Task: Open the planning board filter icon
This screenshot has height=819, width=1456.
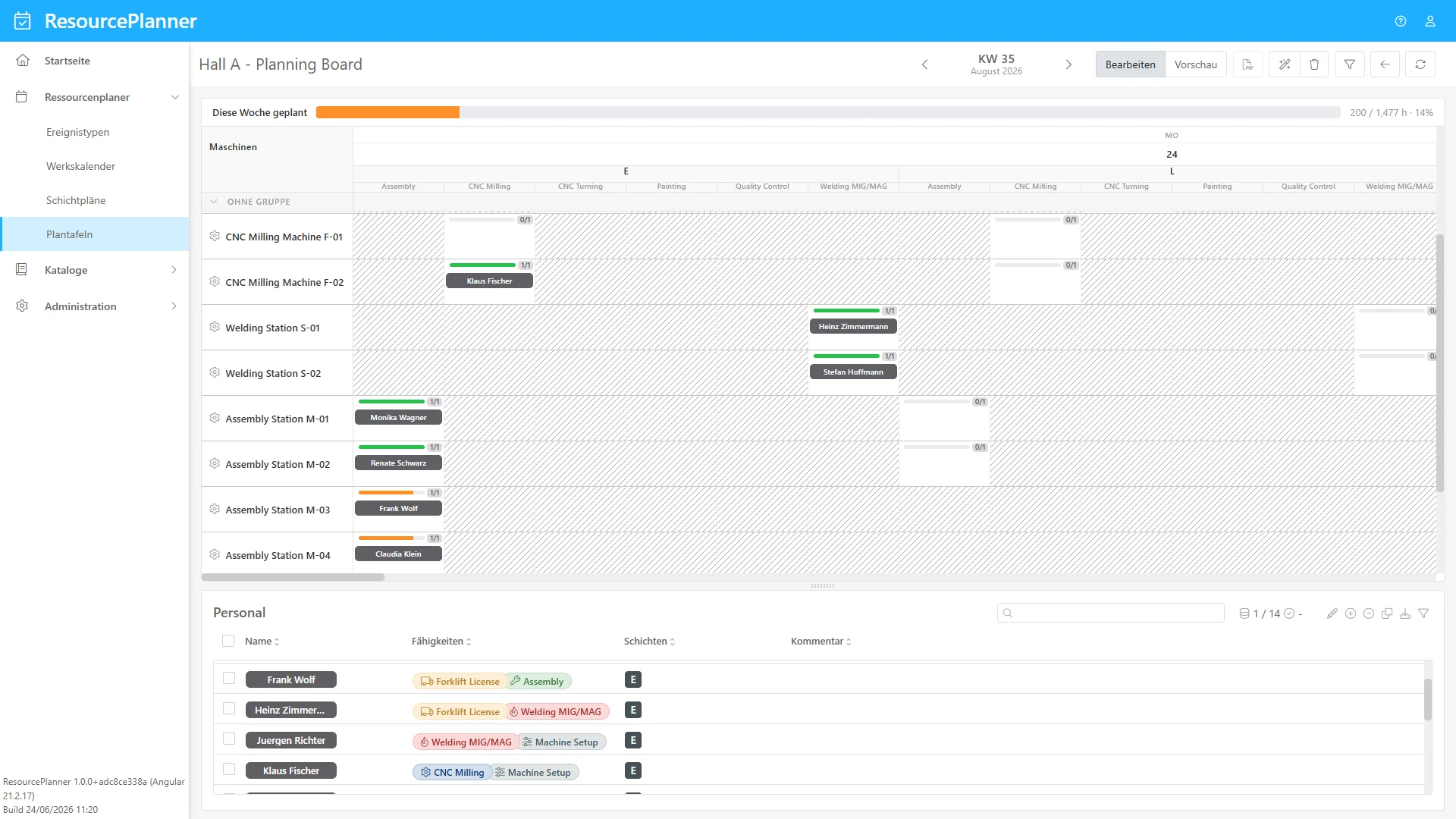Action: (x=1350, y=64)
